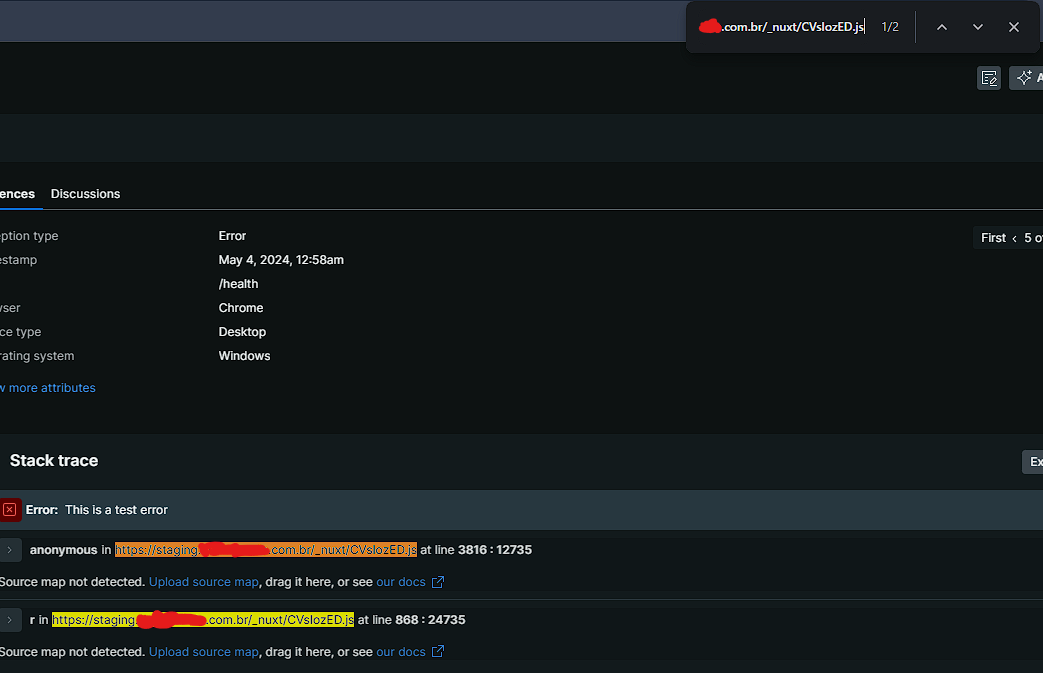Viewport: 1043px width, 673px height.
Task: Expand the anonymous stack frame
Action: tap(9, 550)
